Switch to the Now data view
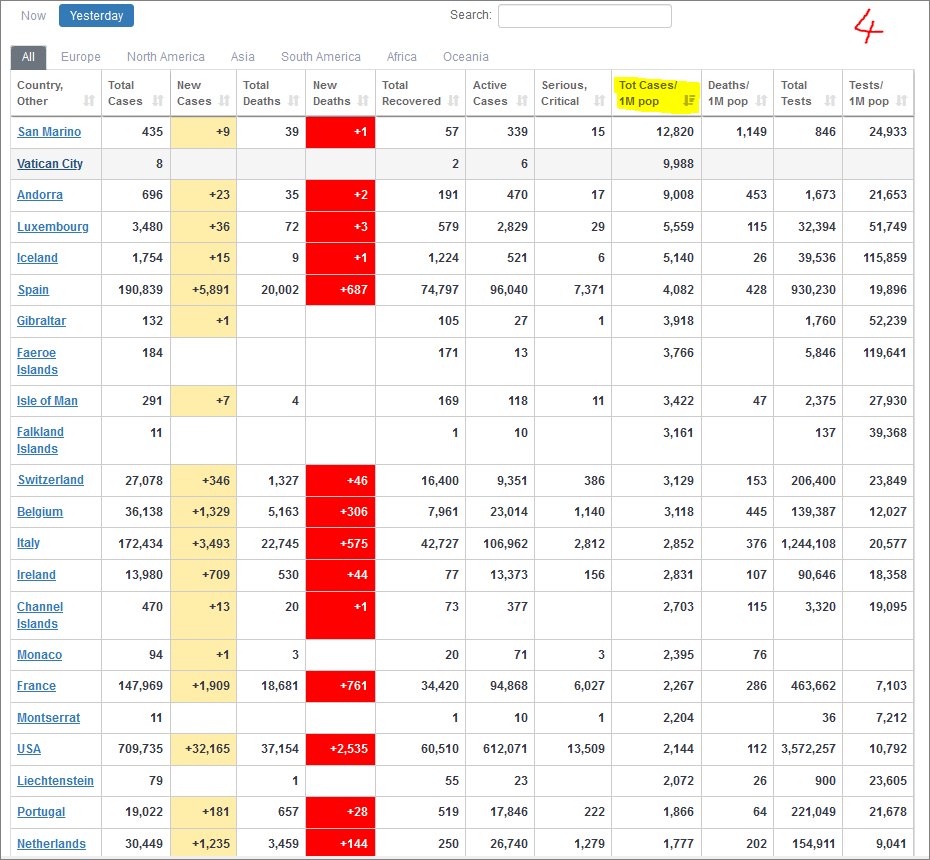Image resolution: width=930 pixels, height=860 pixels. (34, 16)
